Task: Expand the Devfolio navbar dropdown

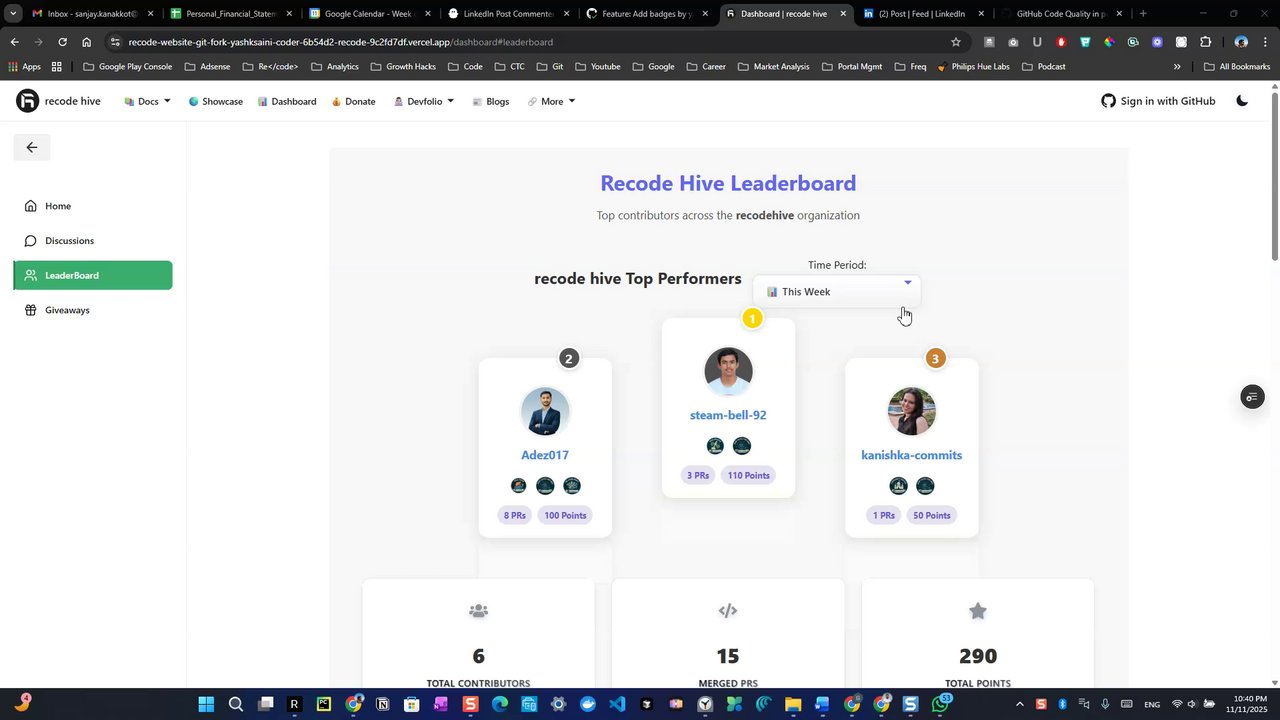Action: point(424,101)
